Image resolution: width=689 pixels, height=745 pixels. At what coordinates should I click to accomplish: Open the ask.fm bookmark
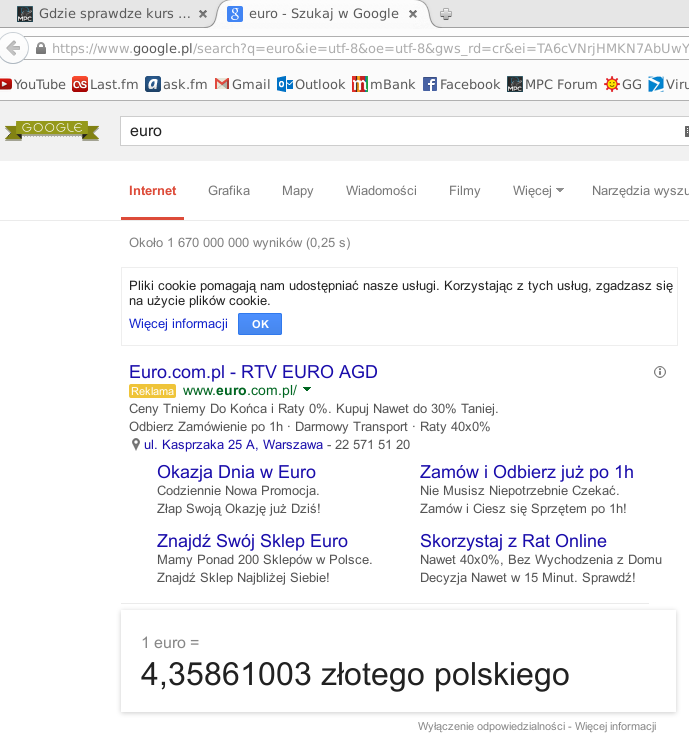(176, 85)
